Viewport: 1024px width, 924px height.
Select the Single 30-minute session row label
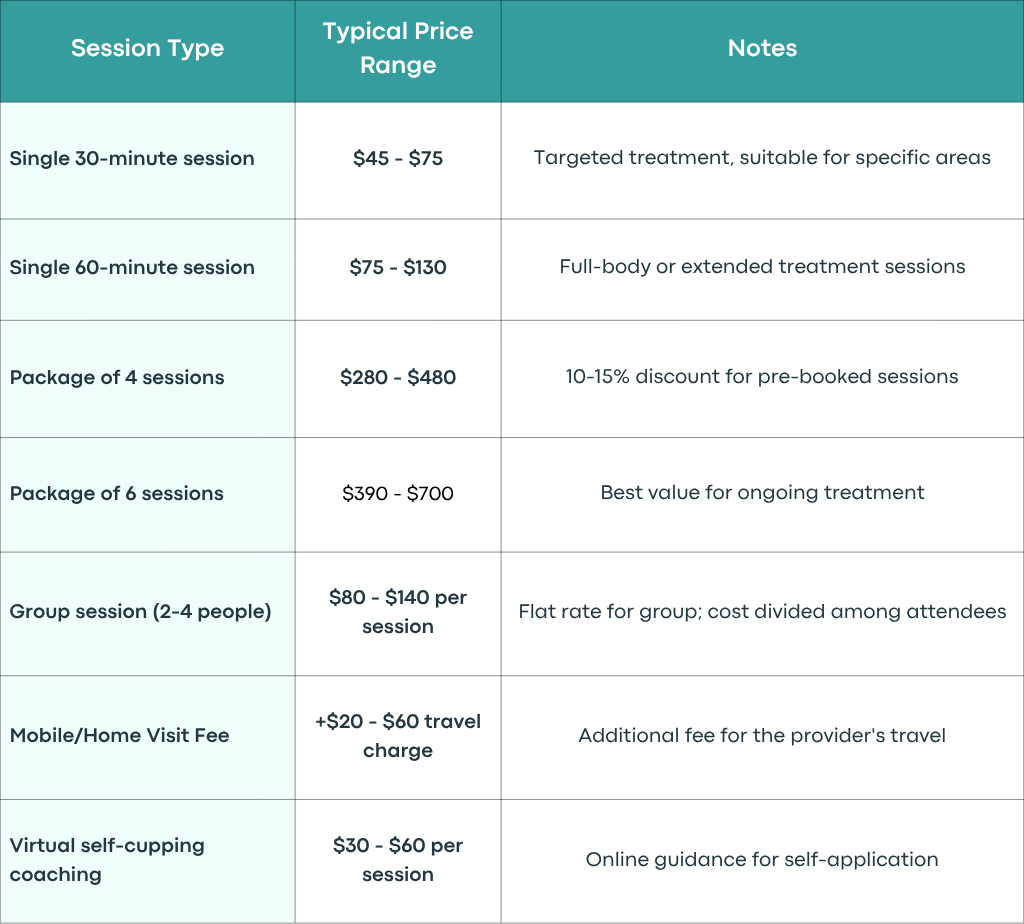[x=132, y=159]
